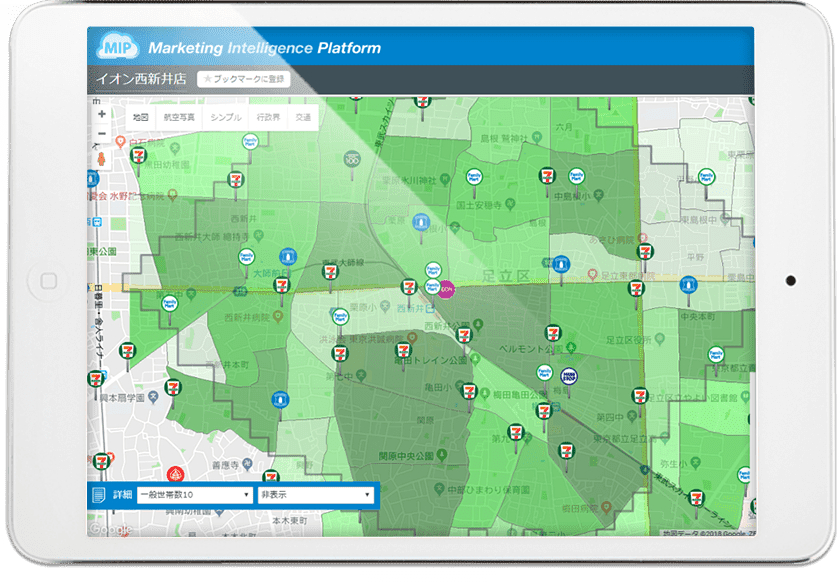Click the purple AEON store marker

pyautogui.click(x=446, y=289)
